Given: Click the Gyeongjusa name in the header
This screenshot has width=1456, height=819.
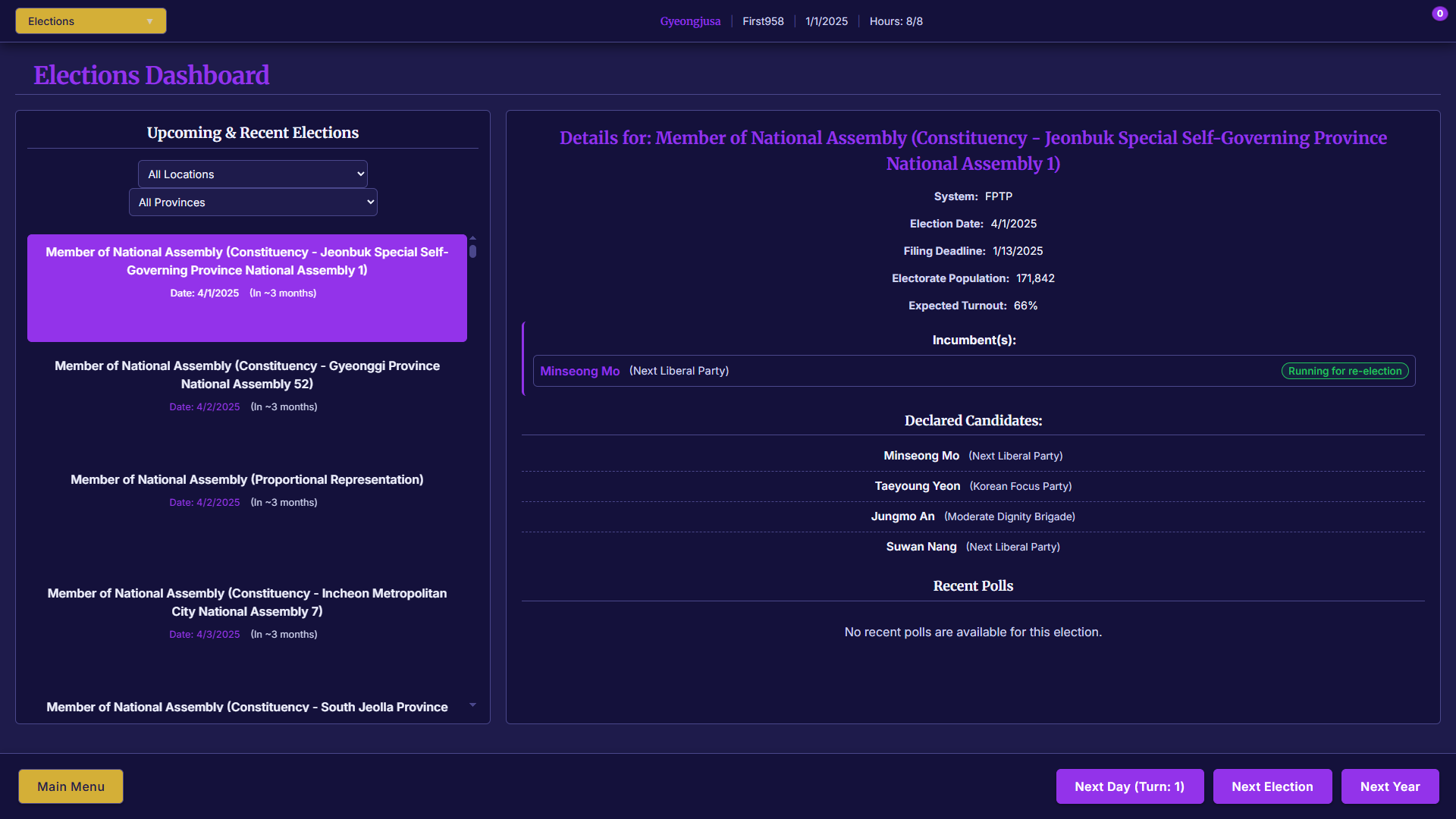Looking at the screenshot, I should (689, 21).
